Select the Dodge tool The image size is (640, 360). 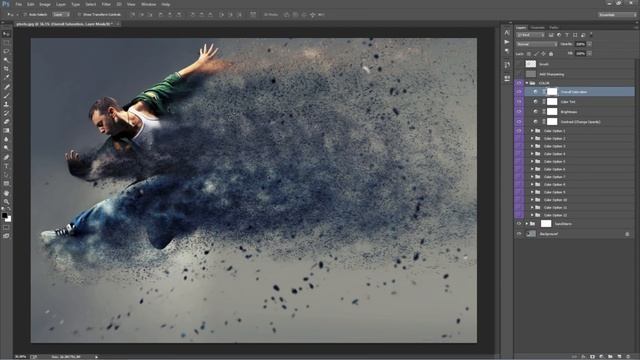click(x=6, y=148)
